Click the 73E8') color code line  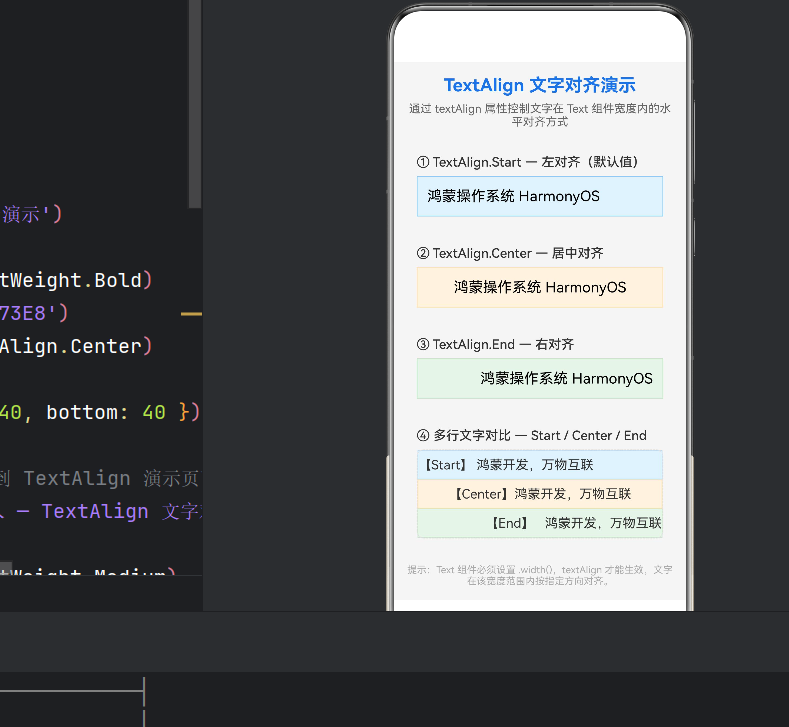pos(34,313)
